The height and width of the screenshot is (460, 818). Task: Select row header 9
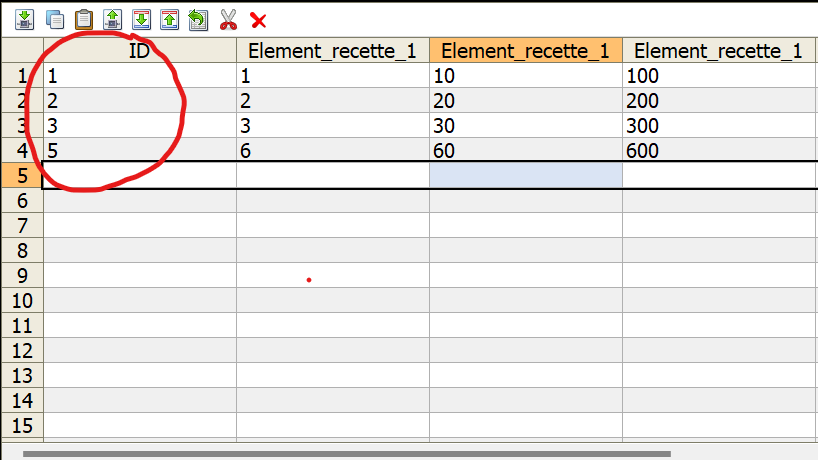[x=22, y=276]
